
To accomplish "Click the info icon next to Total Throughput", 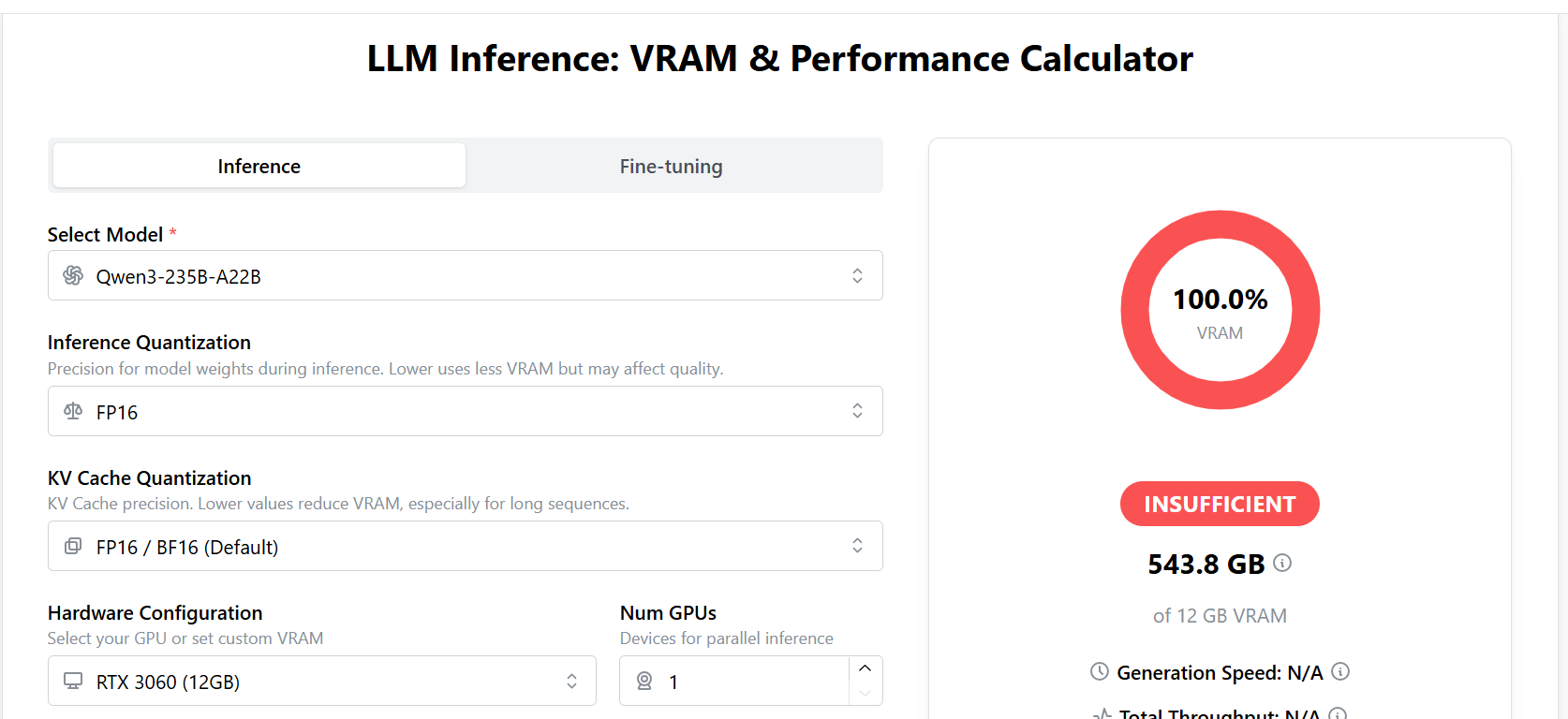I will click(1338, 713).
